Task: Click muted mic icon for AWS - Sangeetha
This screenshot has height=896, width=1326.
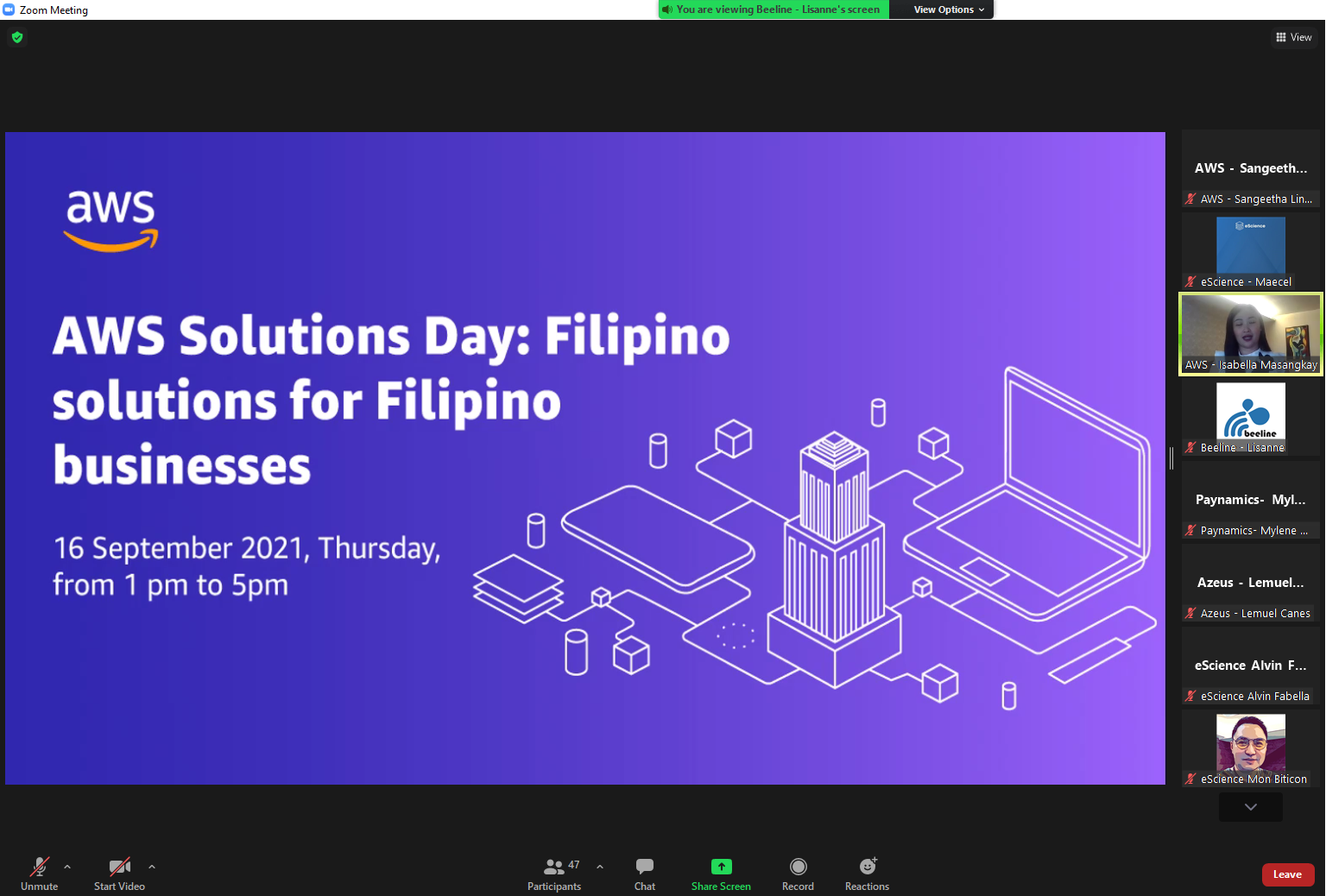Action: [x=1190, y=199]
